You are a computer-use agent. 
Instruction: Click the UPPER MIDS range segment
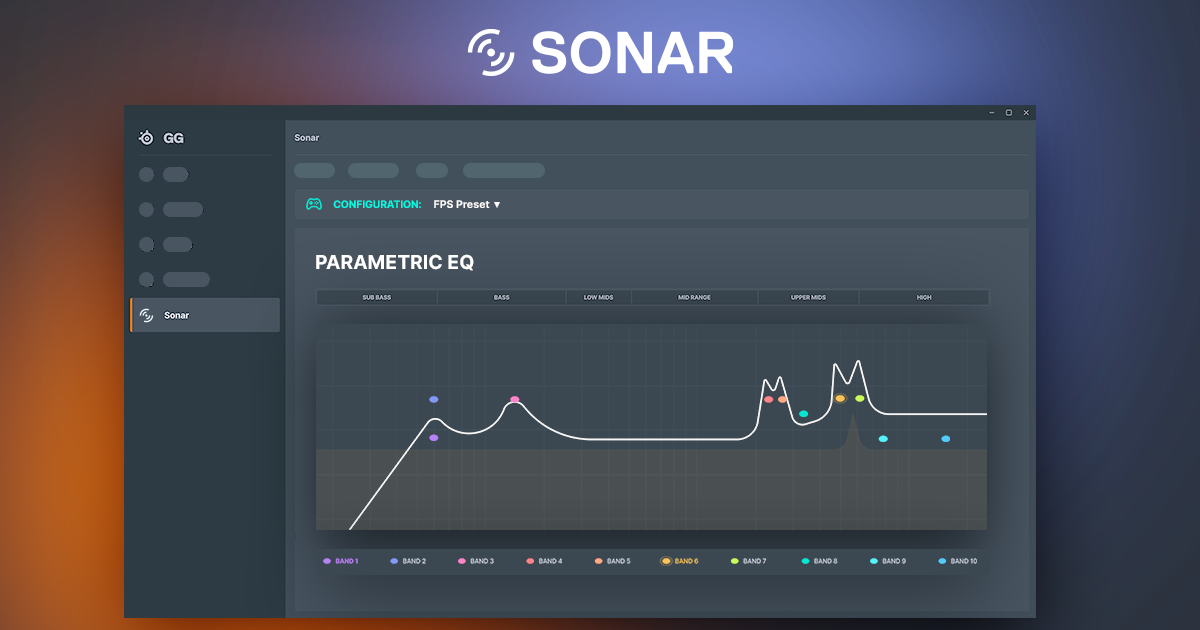(x=808, y=297)
